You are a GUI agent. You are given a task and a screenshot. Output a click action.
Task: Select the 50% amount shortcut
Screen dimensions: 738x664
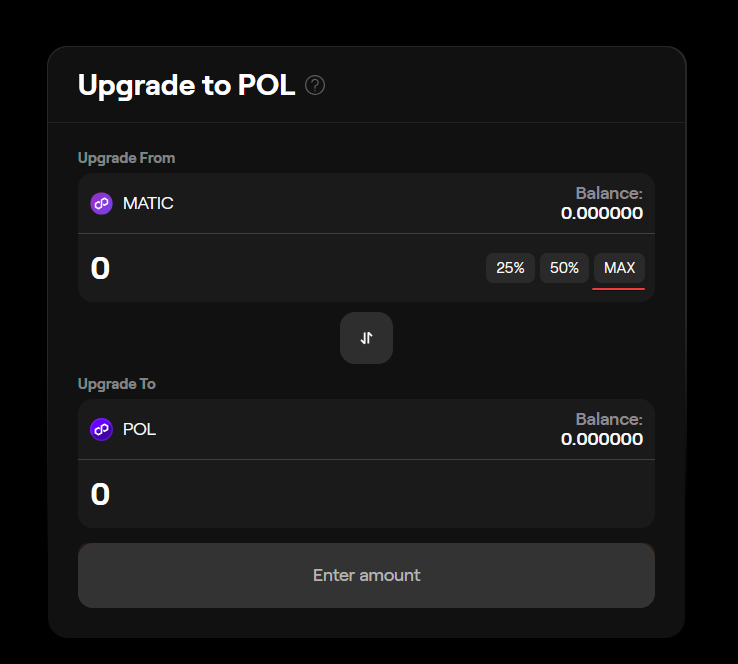(564, 268)
